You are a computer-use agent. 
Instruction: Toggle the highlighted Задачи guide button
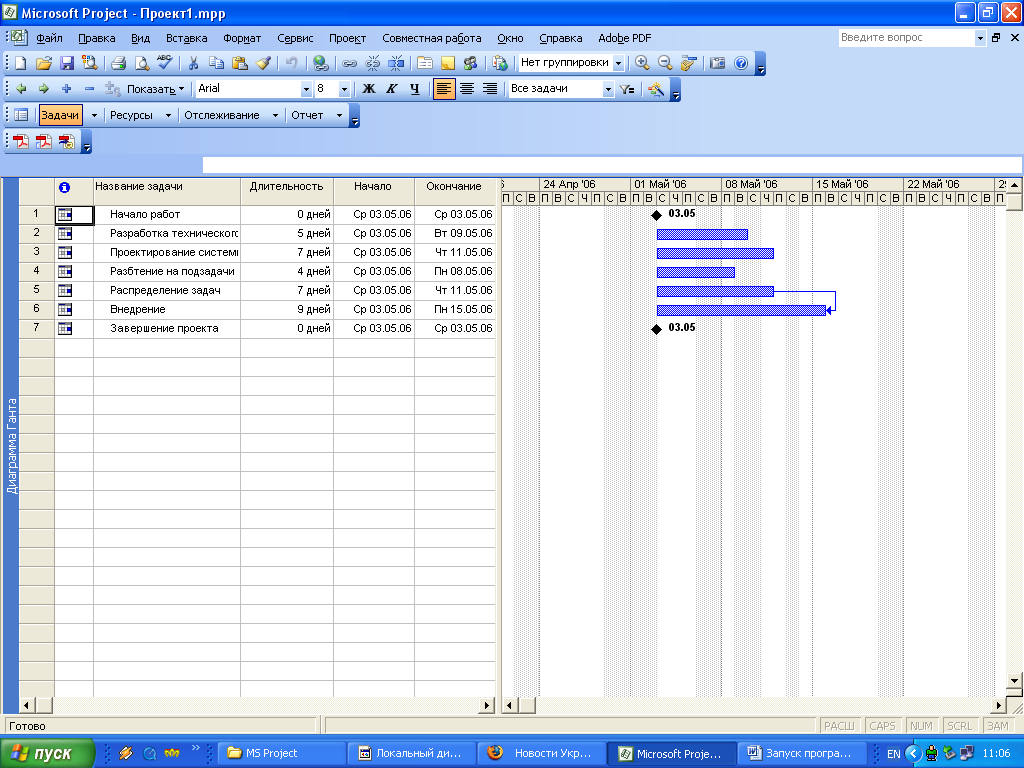pos(60,116)
